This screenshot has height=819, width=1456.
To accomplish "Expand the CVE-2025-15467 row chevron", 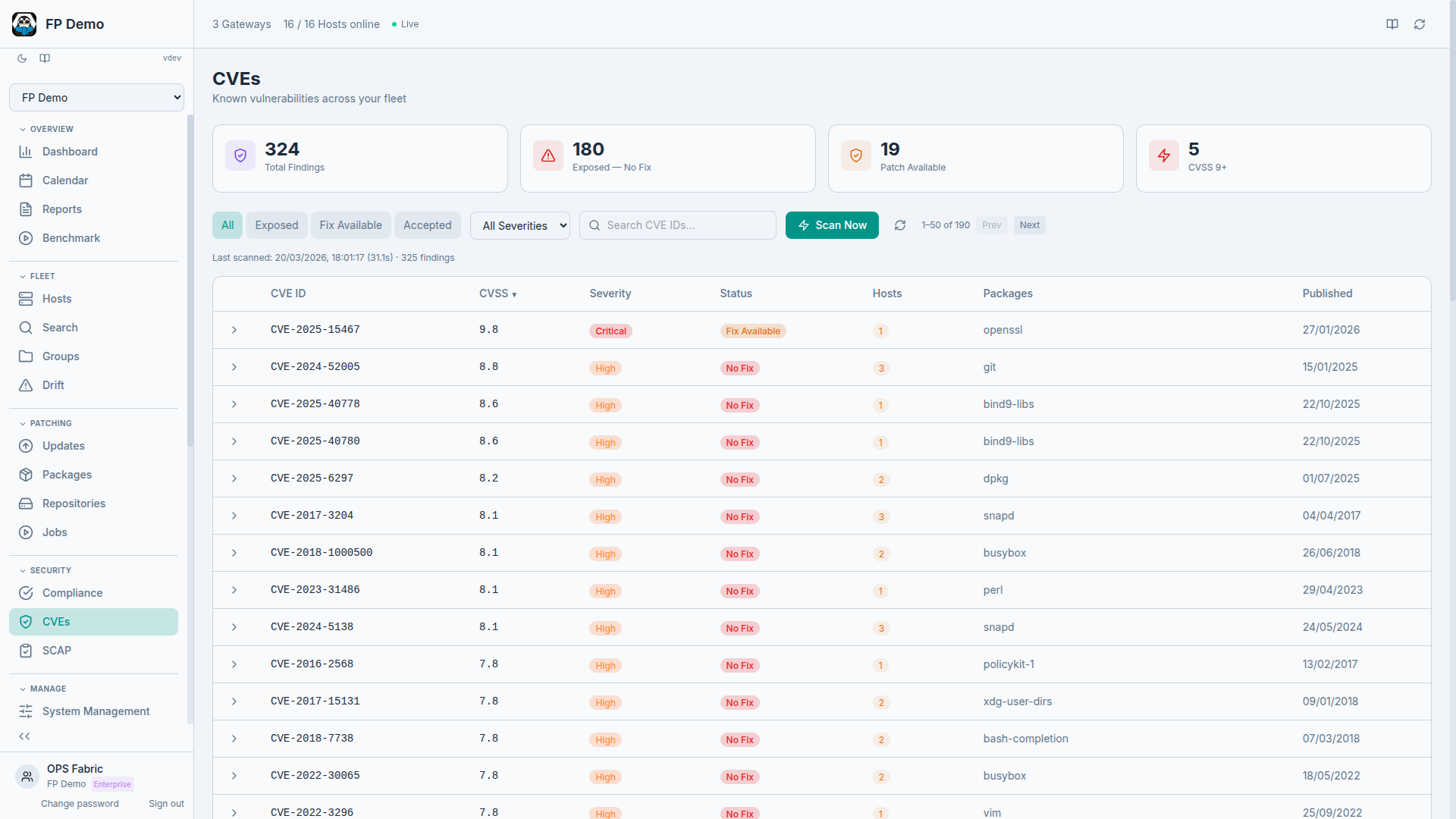I will (x=234, y=330).
